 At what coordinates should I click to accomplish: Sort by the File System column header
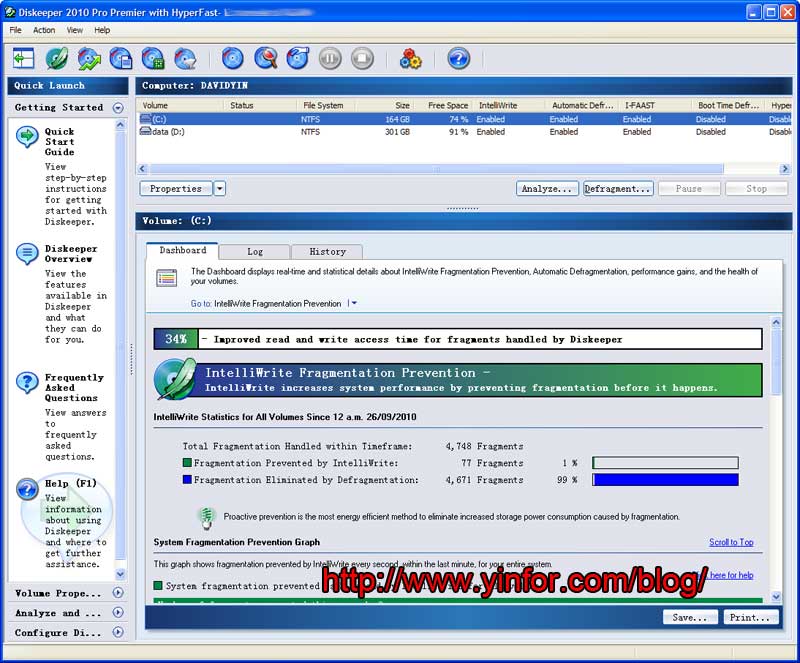coord(326,105)
